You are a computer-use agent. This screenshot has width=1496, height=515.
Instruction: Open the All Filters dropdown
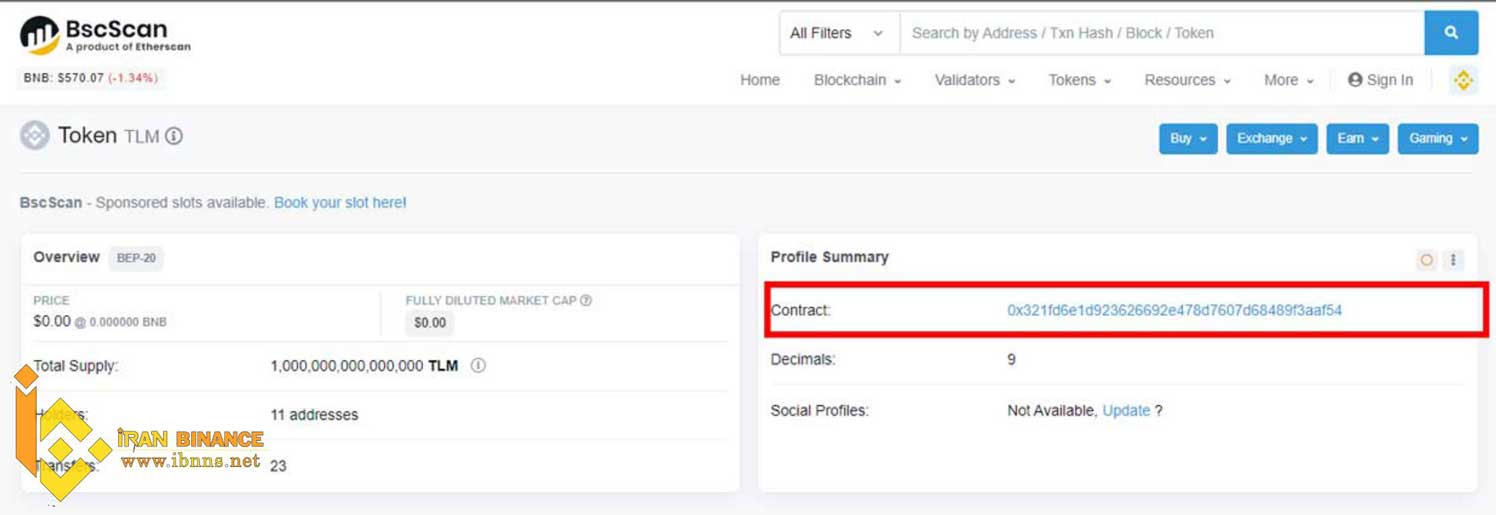point(839,33)
